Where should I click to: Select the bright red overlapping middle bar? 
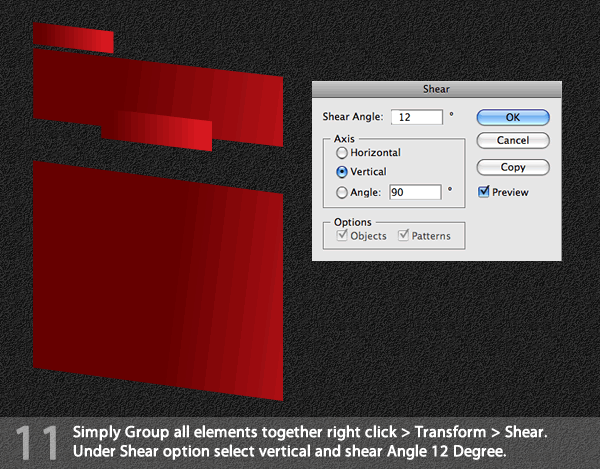click(x=157, y=131)
